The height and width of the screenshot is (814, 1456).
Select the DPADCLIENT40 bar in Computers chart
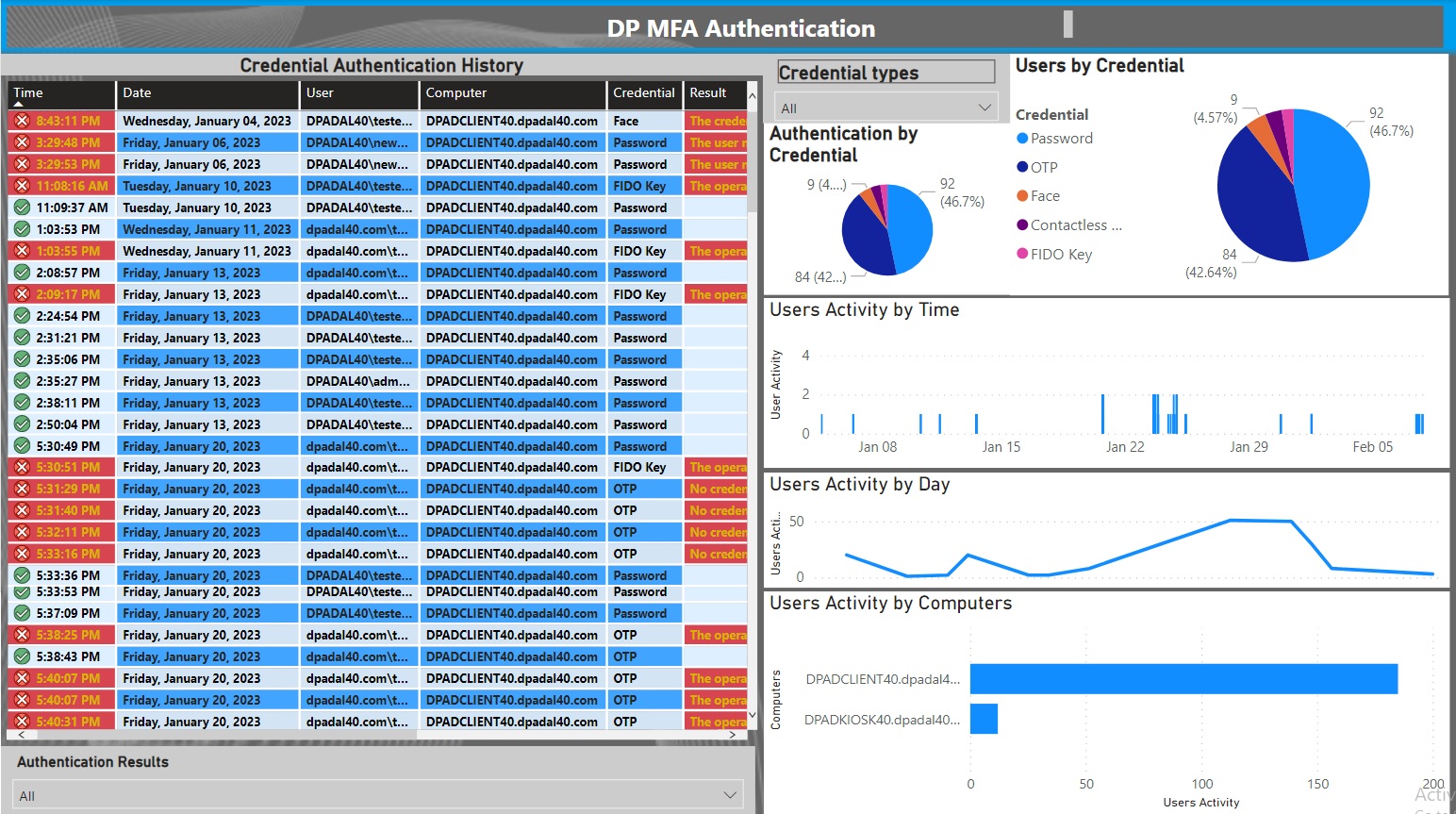[x=1183, y=679]
